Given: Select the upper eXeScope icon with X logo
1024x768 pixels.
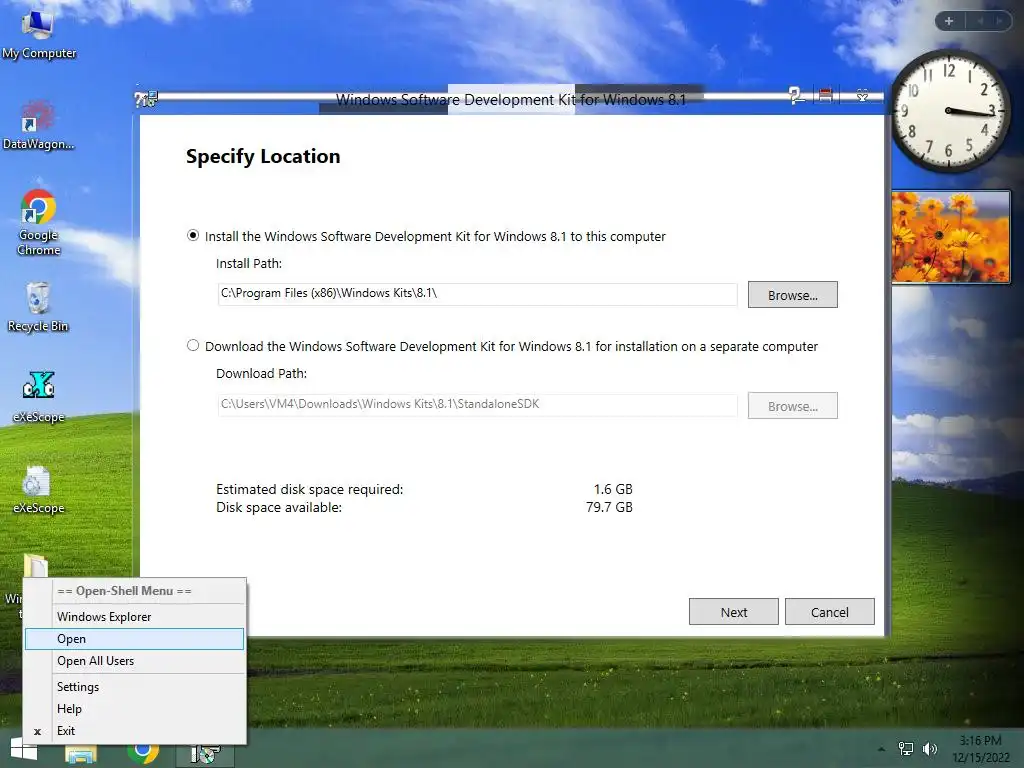Looking at the screenshot, I should pyautogui.click(x=39, y=396).
